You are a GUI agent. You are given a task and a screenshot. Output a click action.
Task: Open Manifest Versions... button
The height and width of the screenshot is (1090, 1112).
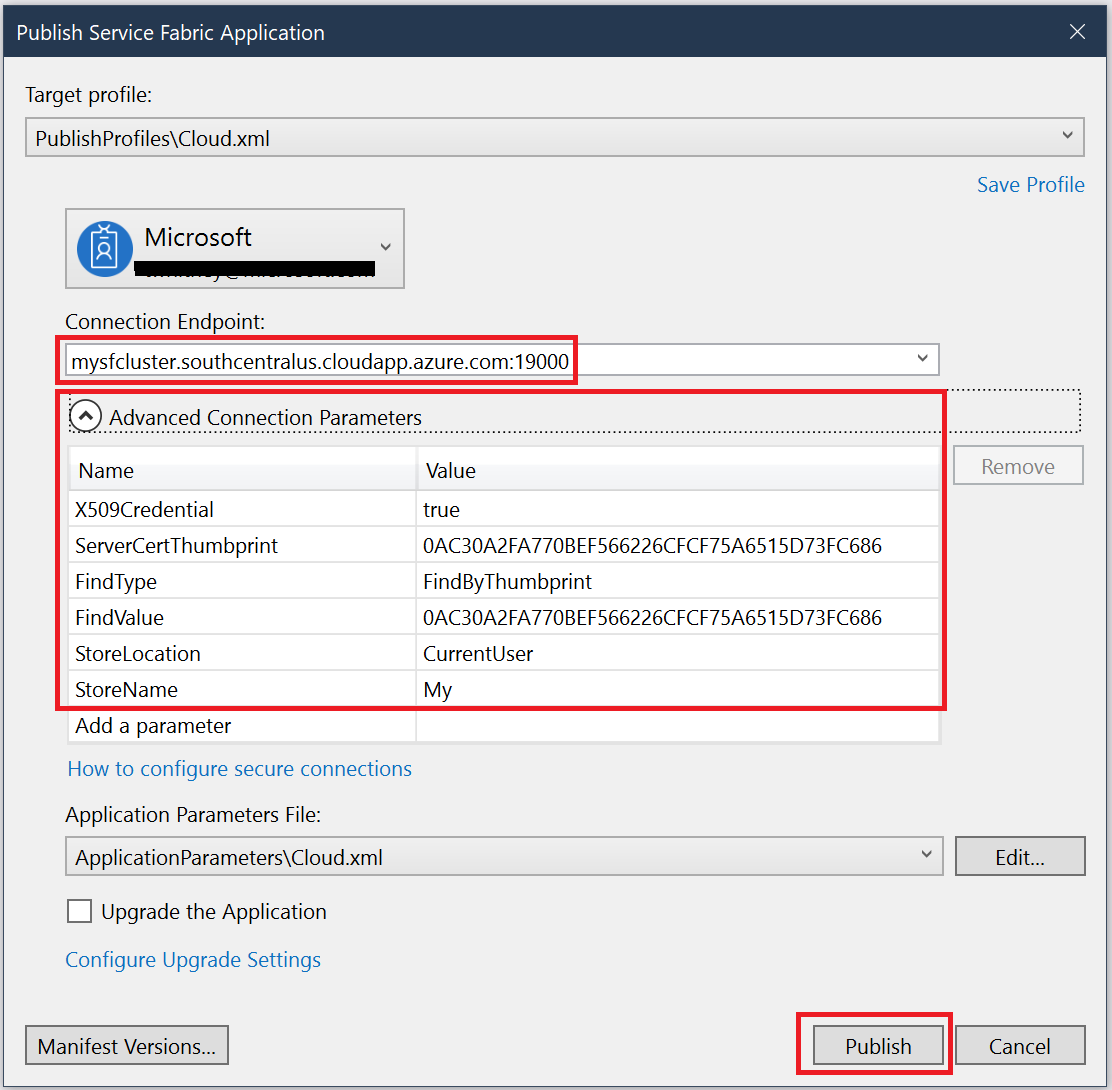pos(127,1045)
